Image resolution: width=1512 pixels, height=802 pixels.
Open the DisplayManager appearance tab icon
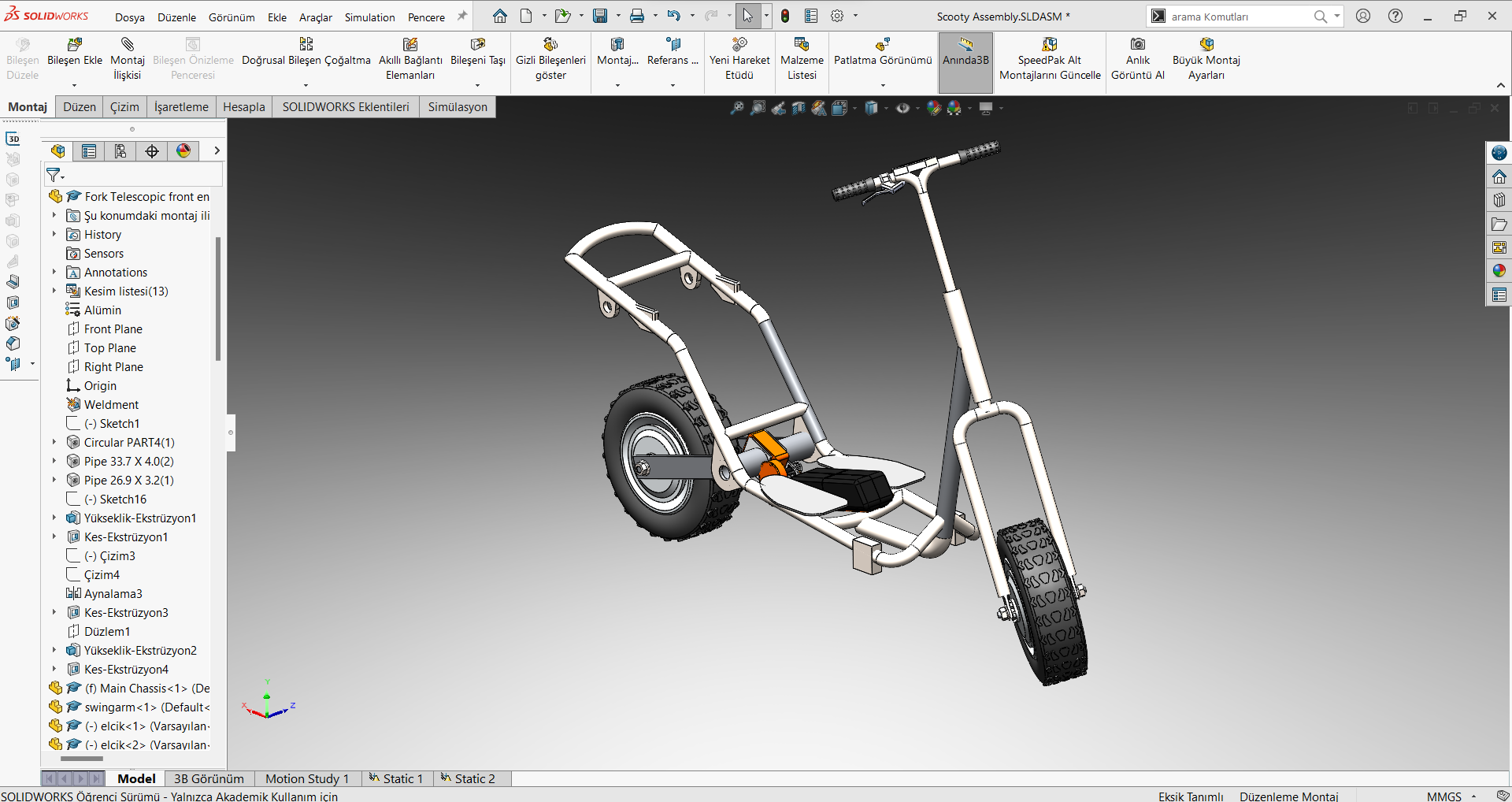click(183, 151)
